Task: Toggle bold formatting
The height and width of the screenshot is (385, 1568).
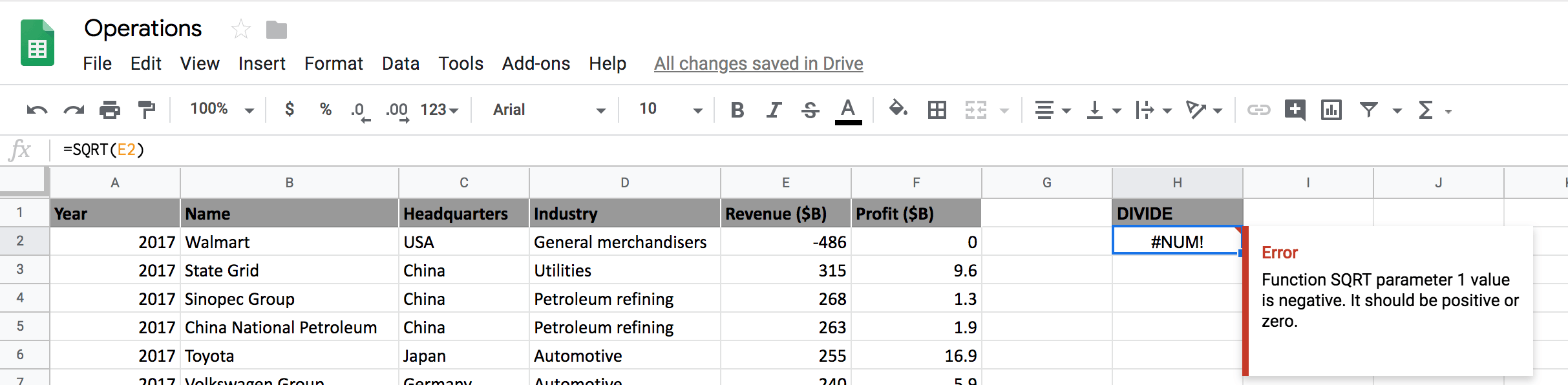Action: coord(737,110)
